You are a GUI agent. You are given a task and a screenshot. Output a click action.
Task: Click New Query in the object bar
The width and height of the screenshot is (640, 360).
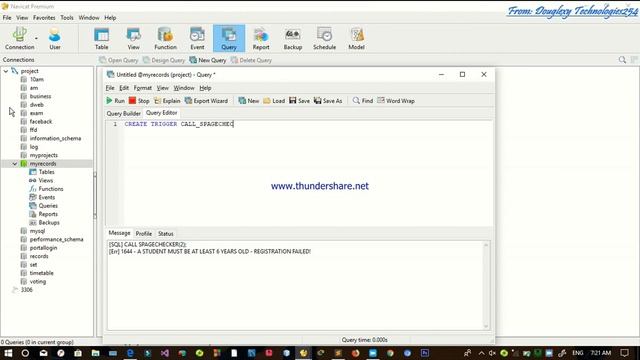click(x=208, y=60)
